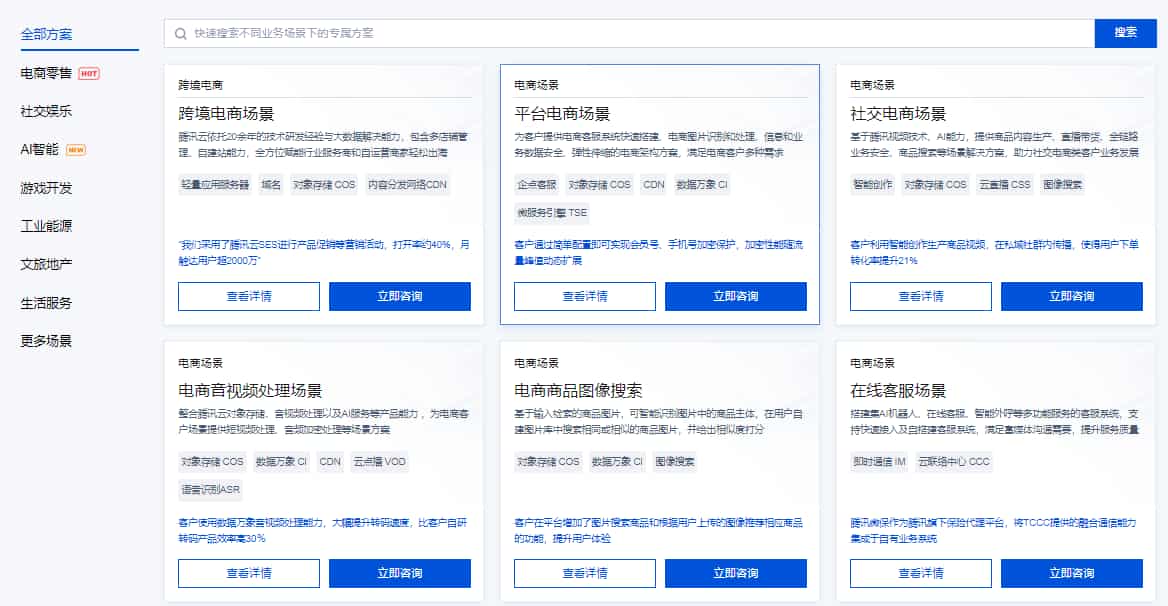
Task: Click the 轻量应用服务器 tag
Action: (x=214, y=185)
